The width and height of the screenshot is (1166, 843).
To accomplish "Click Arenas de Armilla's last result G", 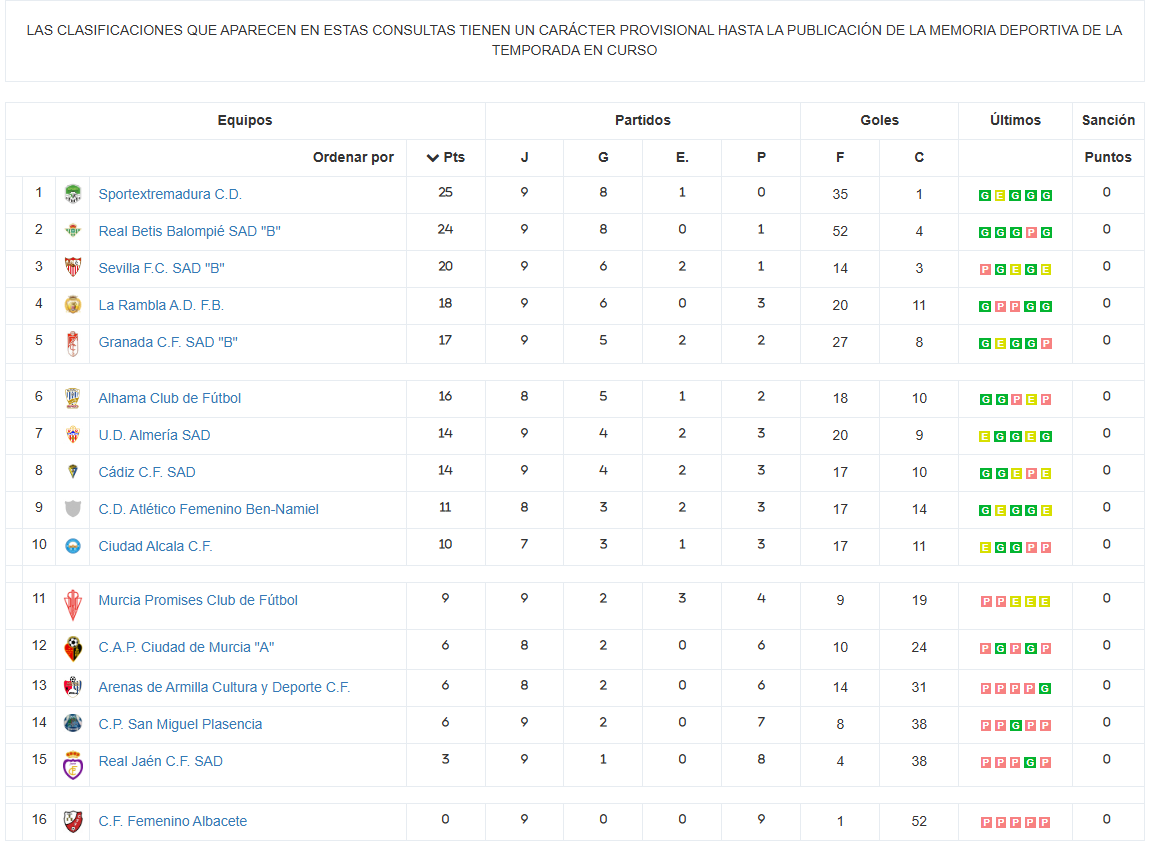I will [1045, 689].
